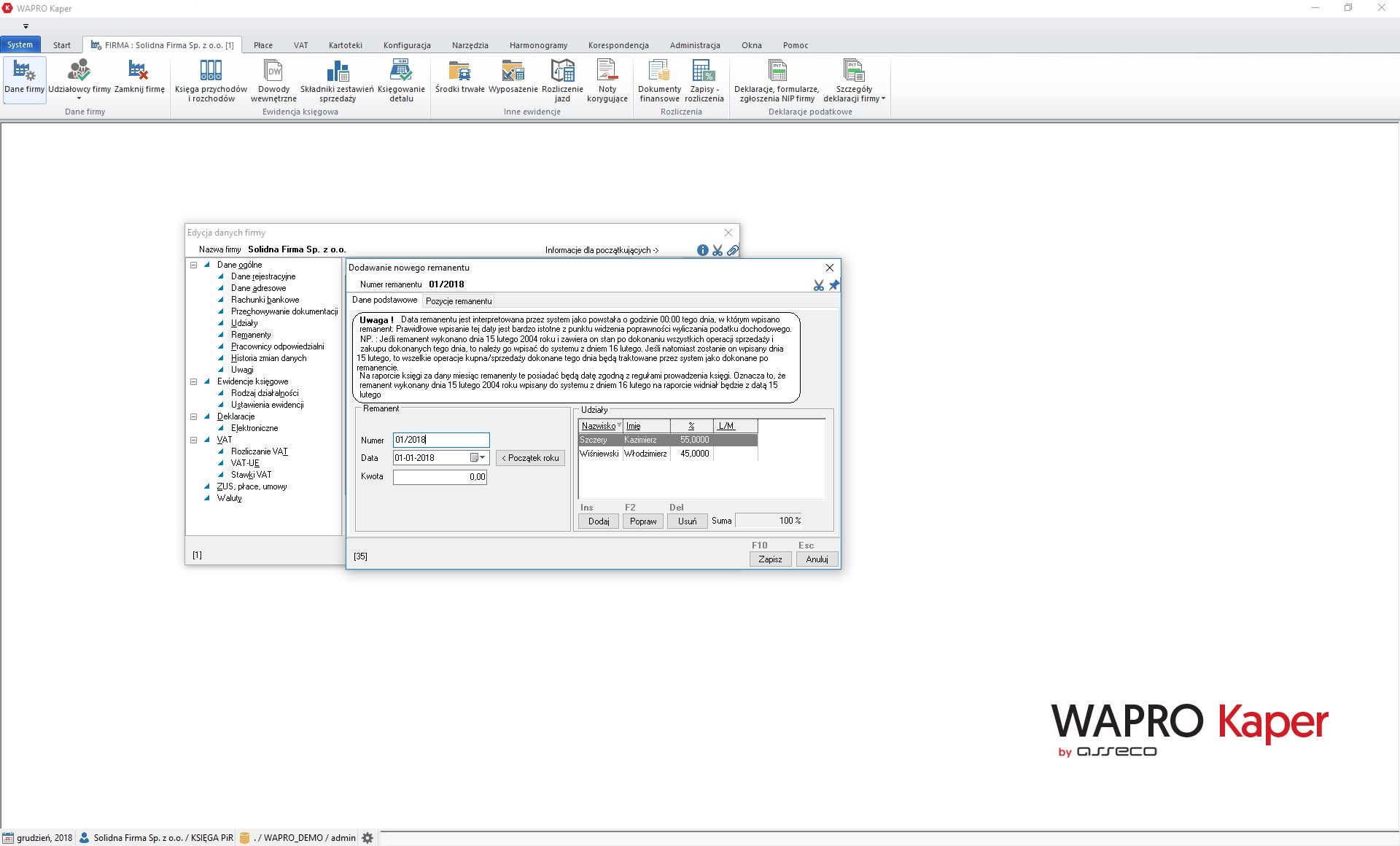
Task: Expand Udziałowcy firmy dropdown arrow
Action: tap(79, 98)
